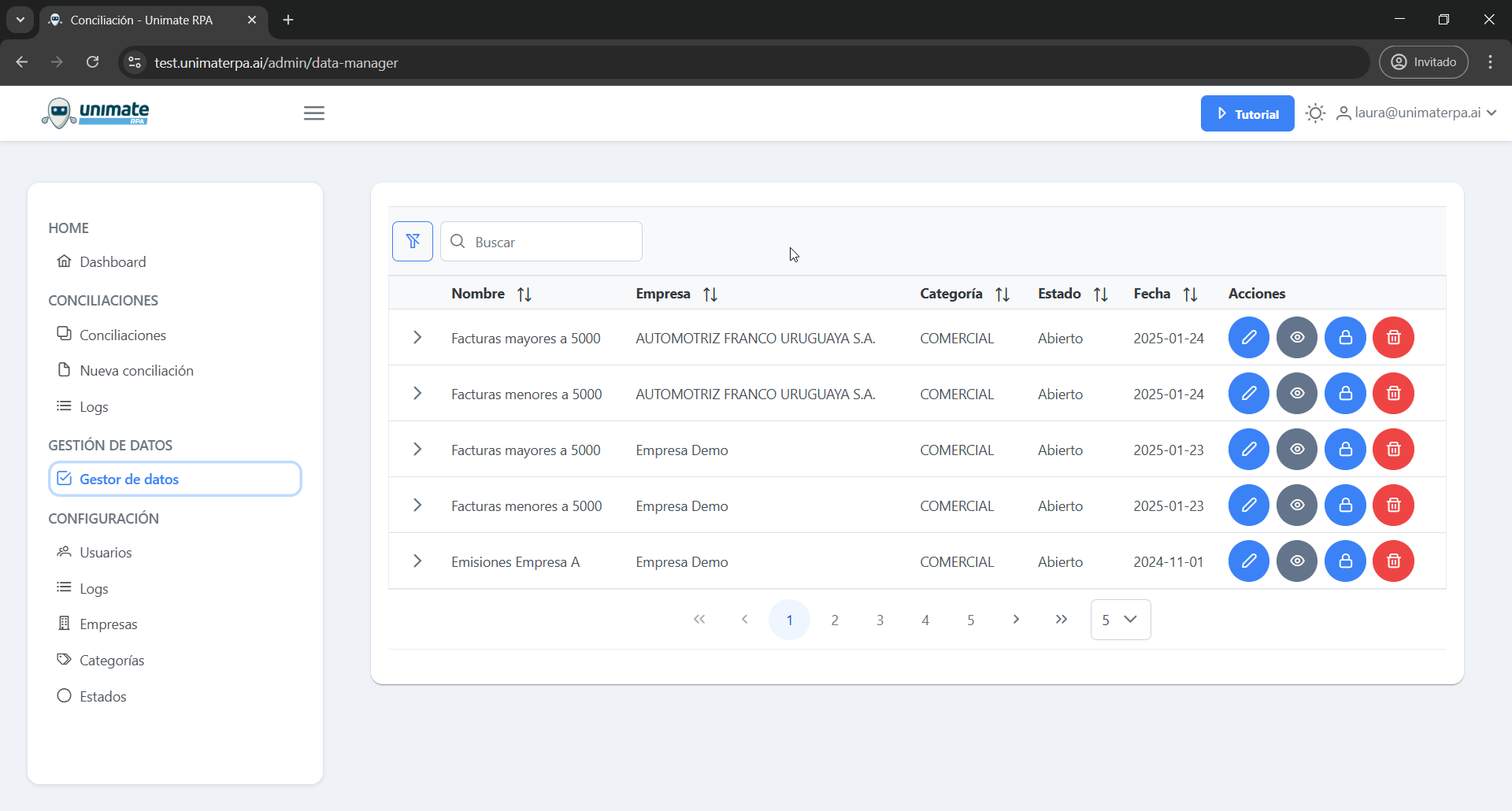
Task: Delete Facturas mayores a 5000 dated 2025-01-24
Action: point(1393,338)
